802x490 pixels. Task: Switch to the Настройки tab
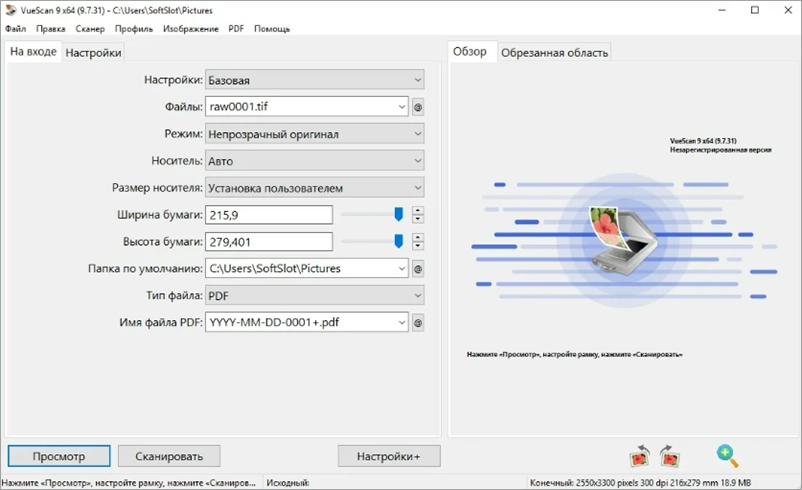tap(93, 53)
